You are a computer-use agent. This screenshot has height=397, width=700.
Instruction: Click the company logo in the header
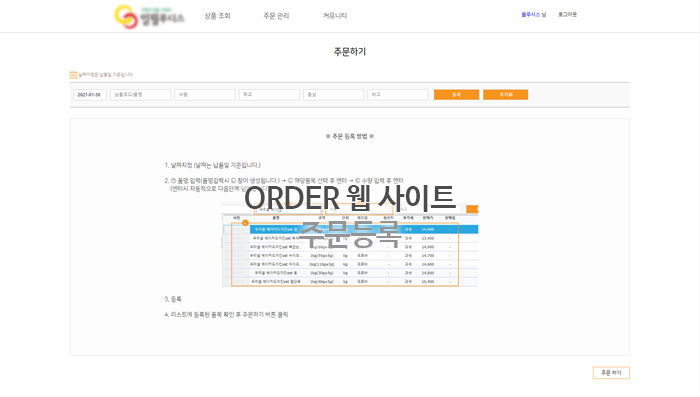(149, 17)
